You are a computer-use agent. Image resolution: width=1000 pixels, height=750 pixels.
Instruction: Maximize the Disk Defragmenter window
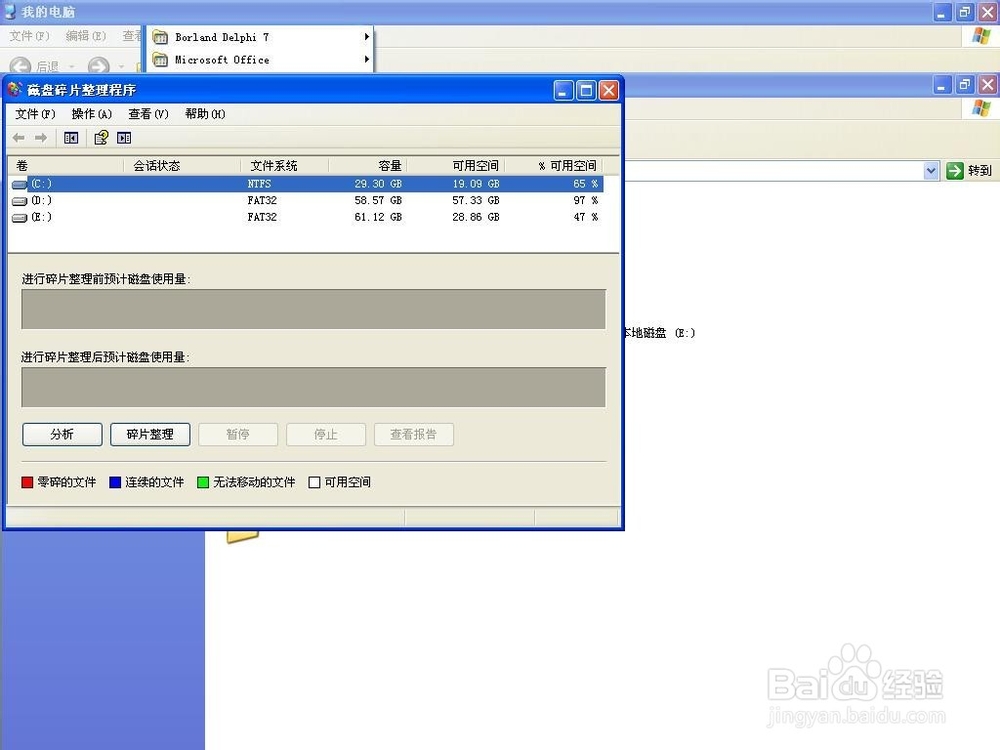point(586,91)
